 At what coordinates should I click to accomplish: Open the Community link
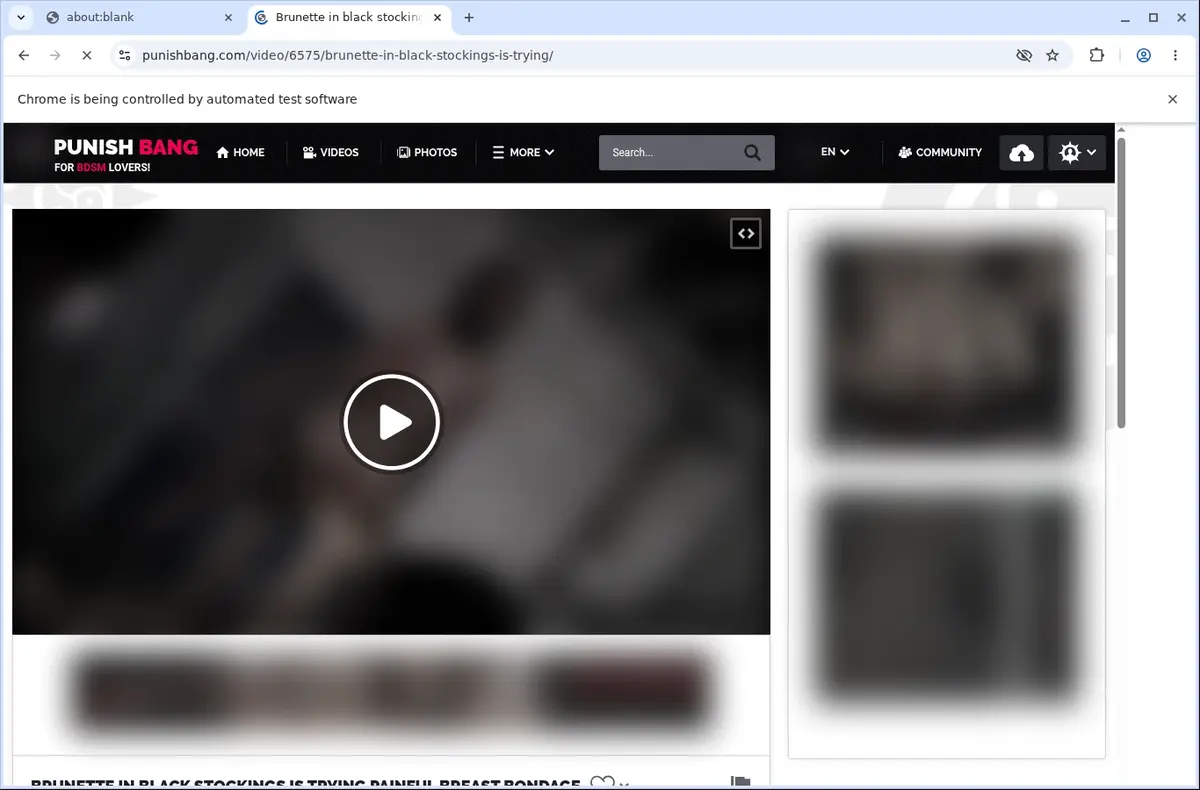tap(940, 152)
